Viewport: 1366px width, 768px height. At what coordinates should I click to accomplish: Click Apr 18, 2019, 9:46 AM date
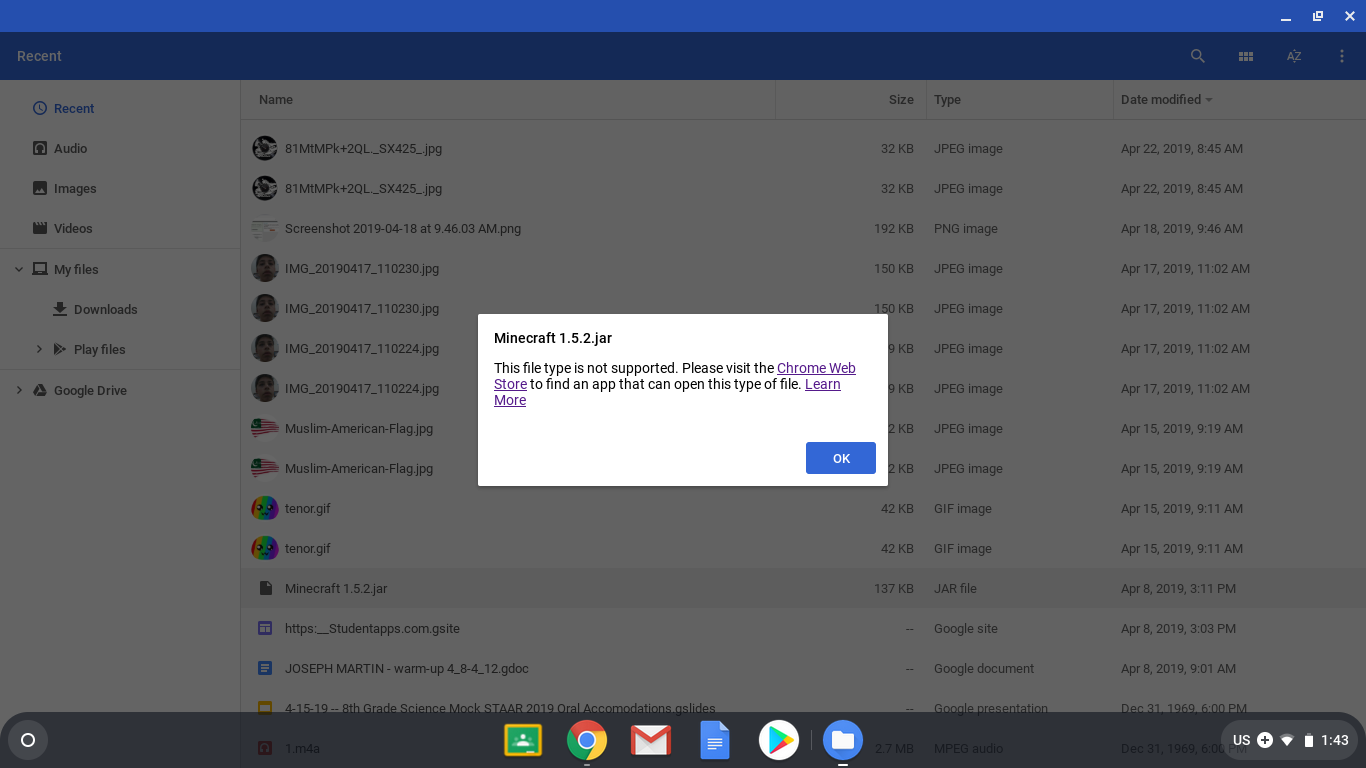point(1182,228)
